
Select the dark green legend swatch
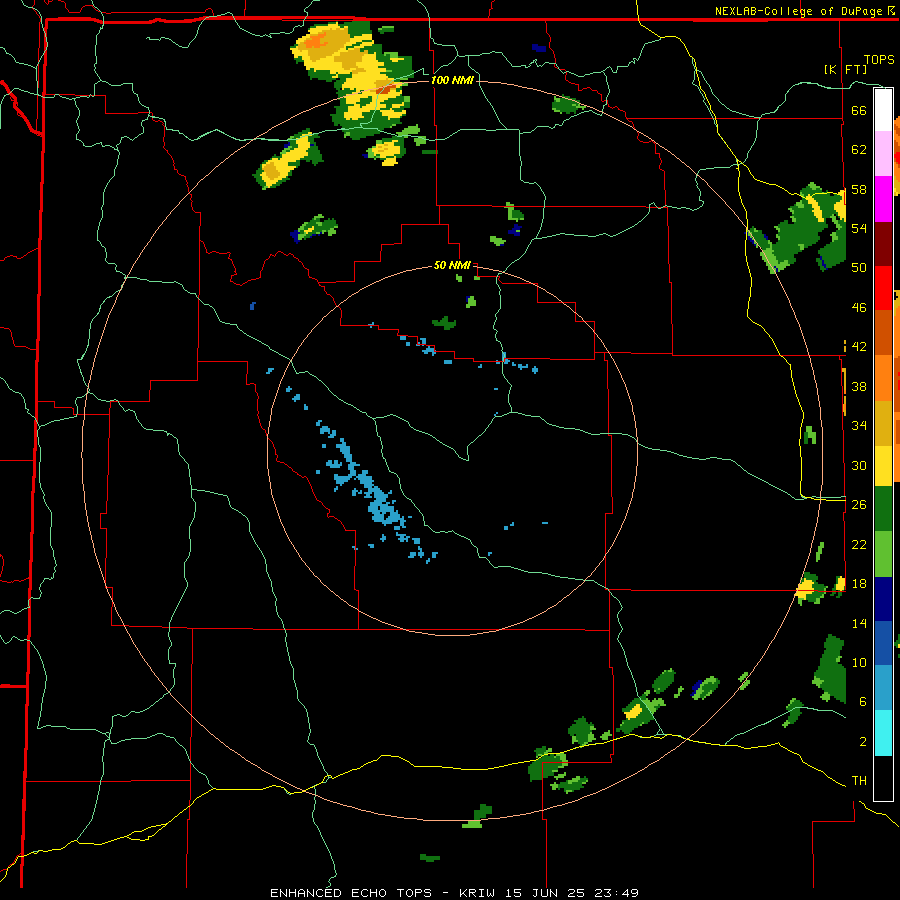(883, 509)
